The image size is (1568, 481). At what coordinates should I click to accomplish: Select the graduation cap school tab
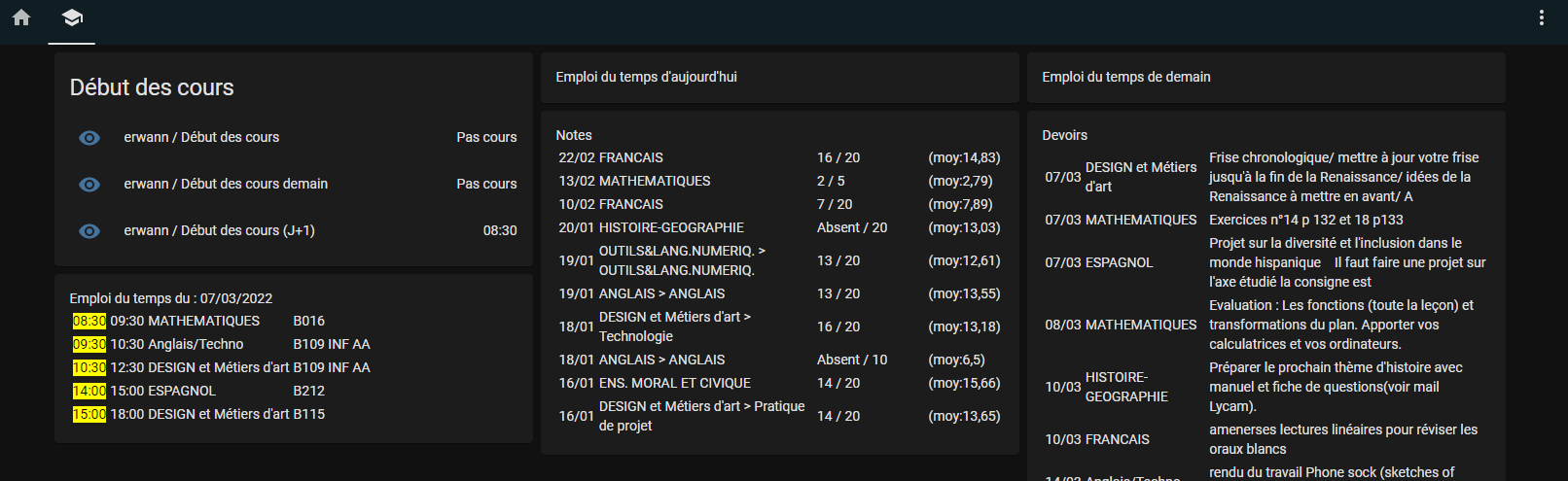[72, 17]
